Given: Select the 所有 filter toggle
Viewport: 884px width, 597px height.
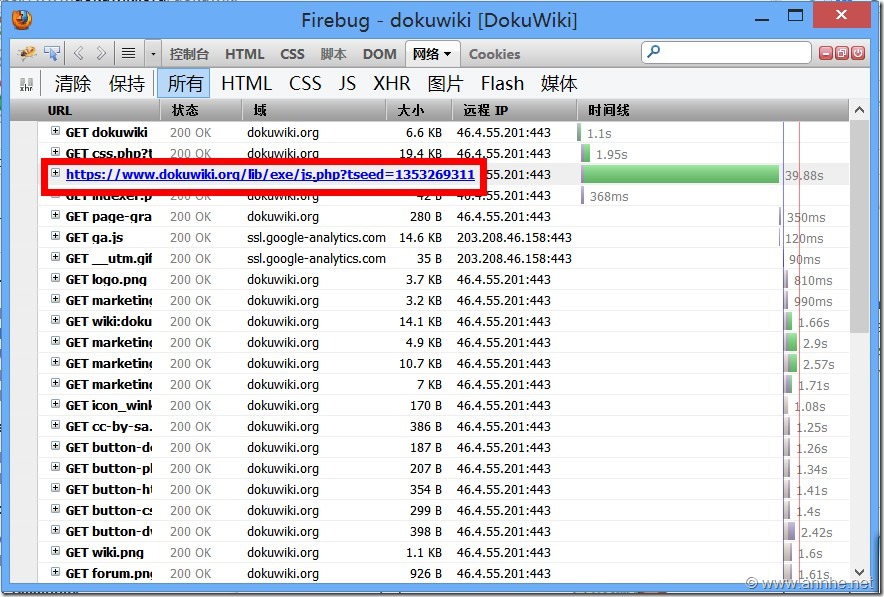Looking at the screenshot, I should coord(185,84).
